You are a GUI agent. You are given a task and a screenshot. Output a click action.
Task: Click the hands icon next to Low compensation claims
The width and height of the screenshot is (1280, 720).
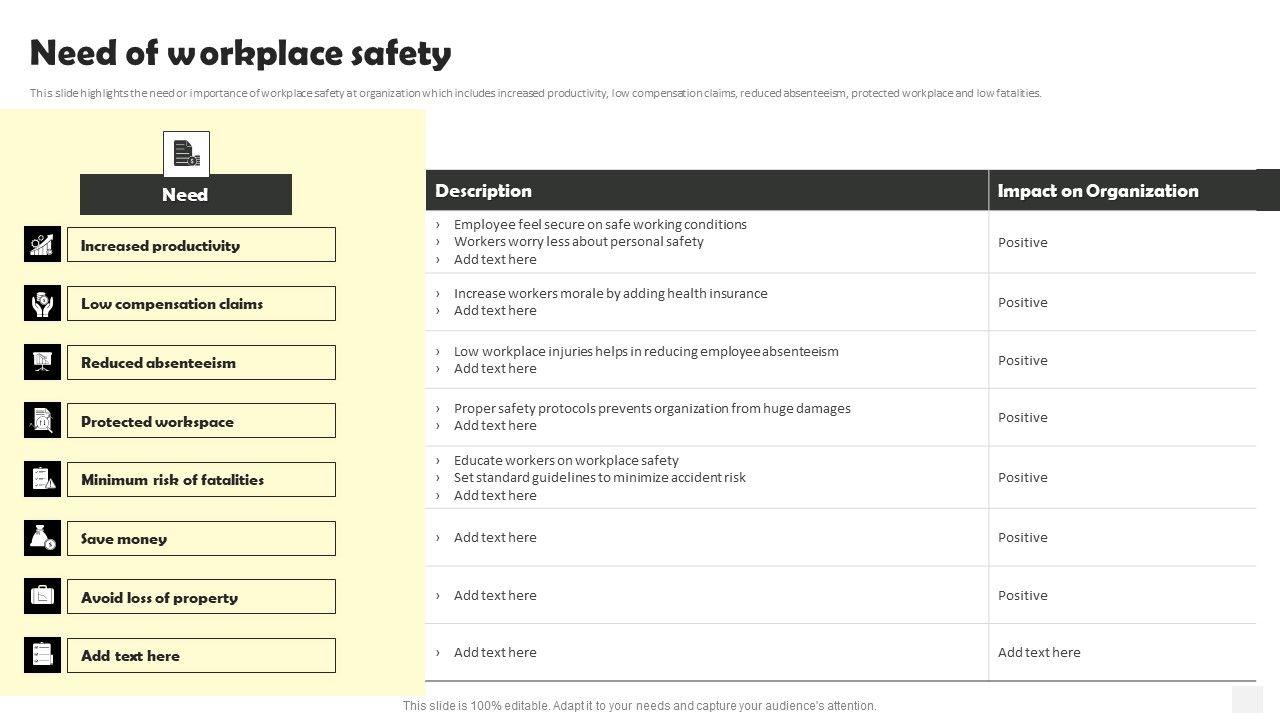point(42,304)
